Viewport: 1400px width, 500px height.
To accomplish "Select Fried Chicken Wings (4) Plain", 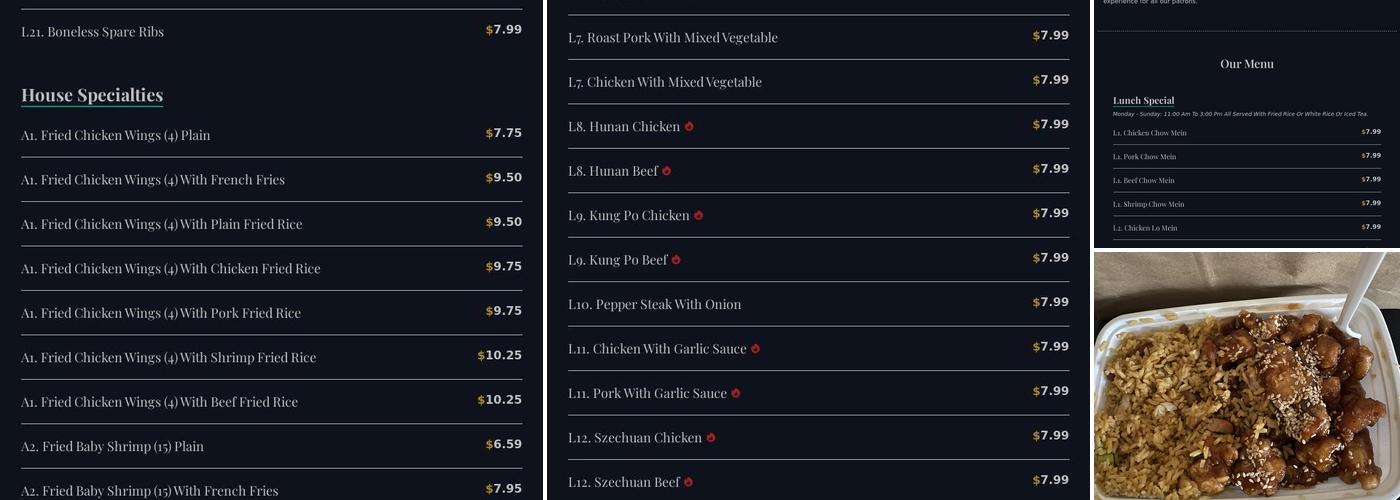I will [115, 135].
